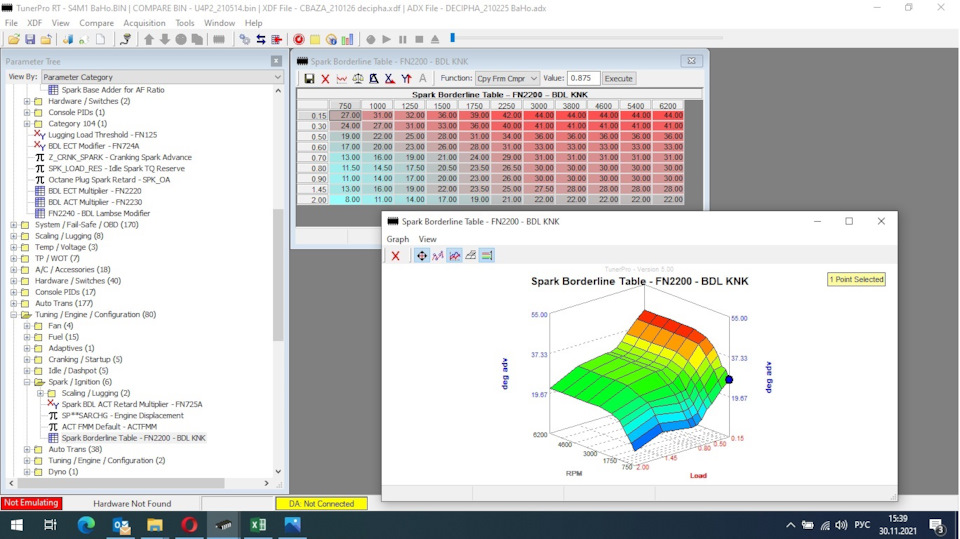This screenshot has width=960, height=539.
Task: Click table cell 27.00 at load 0.15, RPM 750
Action: click(x=345, y=115)
